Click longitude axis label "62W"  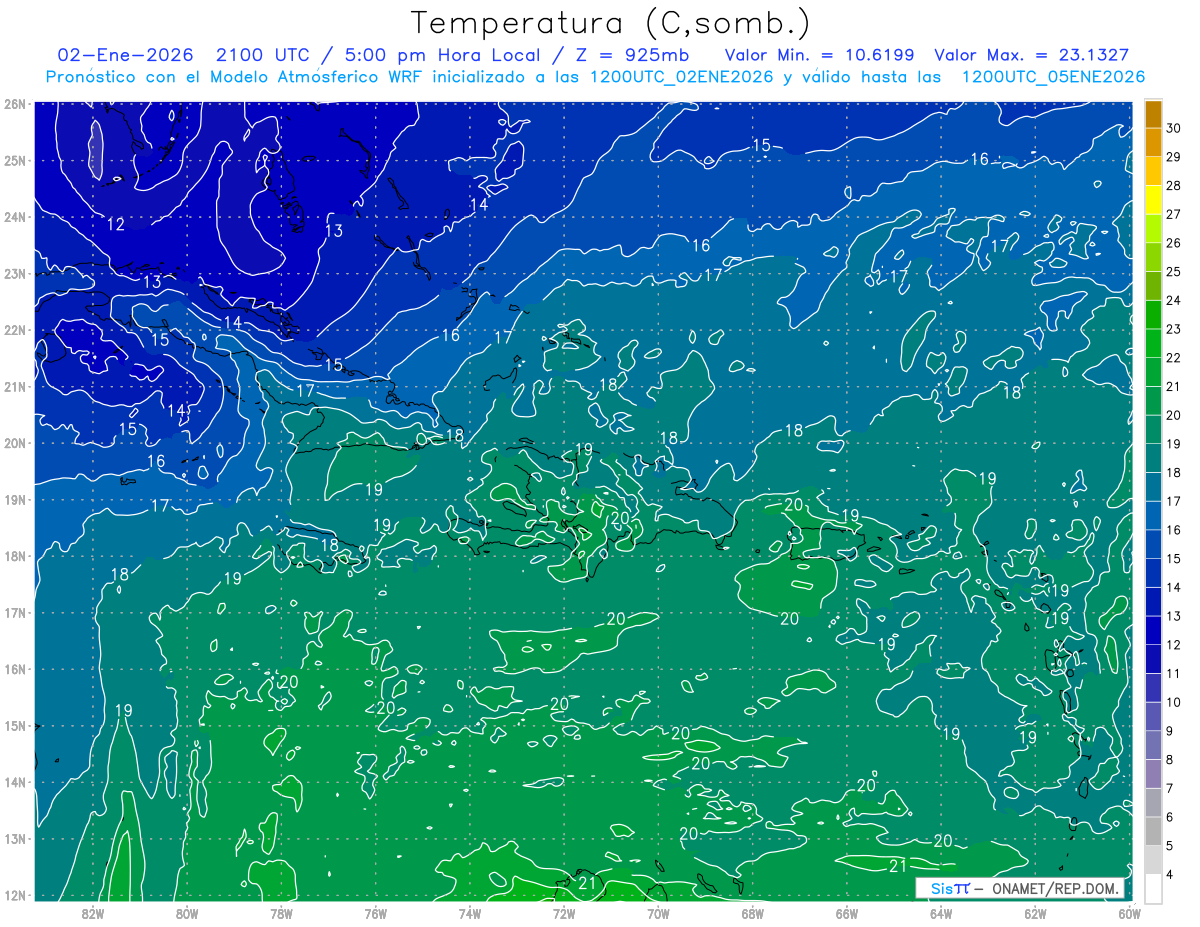(1035, 913)
